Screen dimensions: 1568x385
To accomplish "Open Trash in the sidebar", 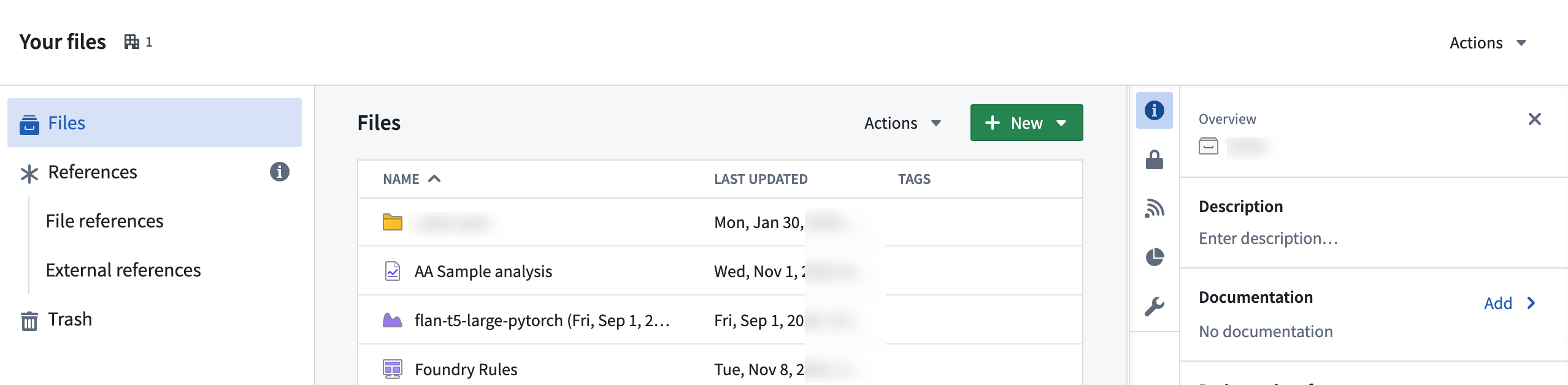I will pos(70,319).
